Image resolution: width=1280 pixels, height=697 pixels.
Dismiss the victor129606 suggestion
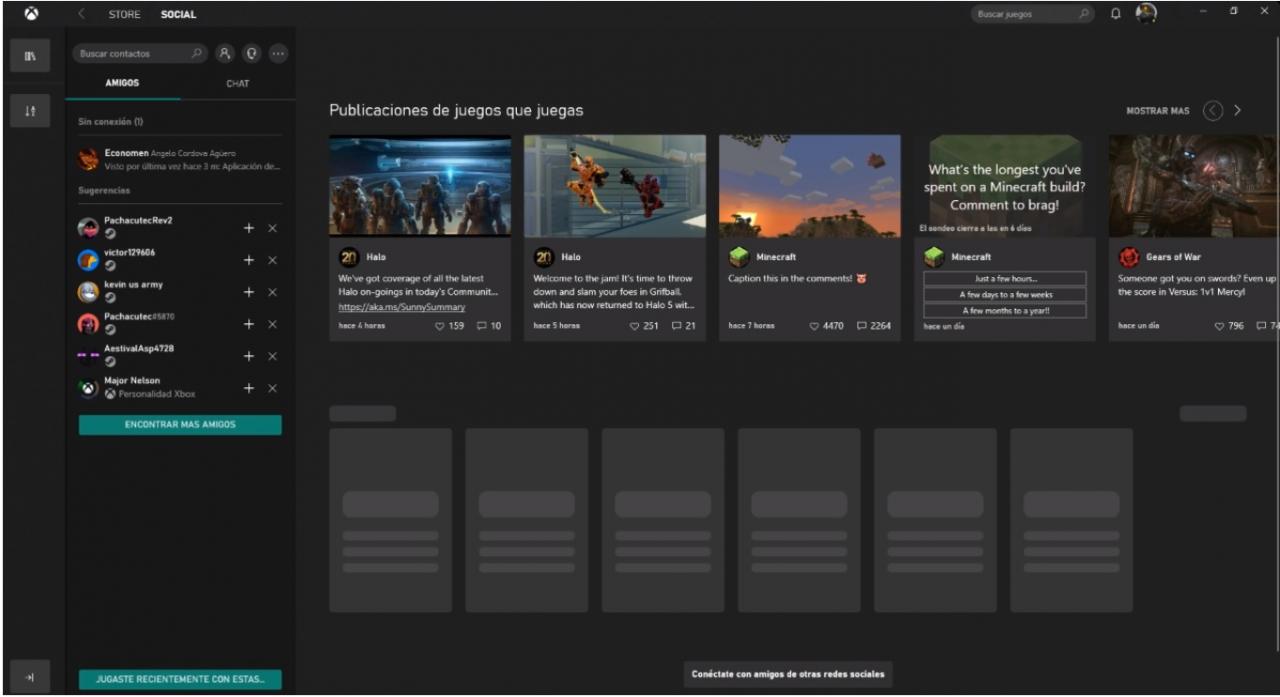[272, 260]
